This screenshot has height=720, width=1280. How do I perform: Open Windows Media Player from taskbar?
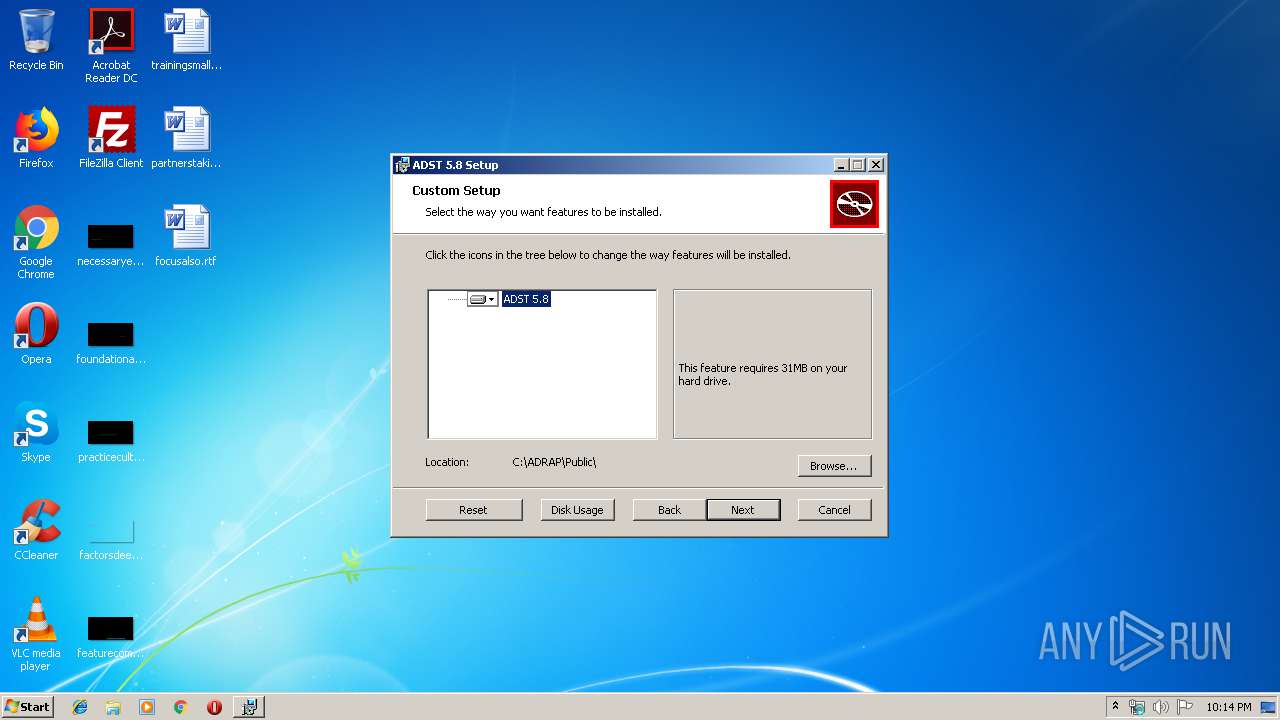coord(147,707)
